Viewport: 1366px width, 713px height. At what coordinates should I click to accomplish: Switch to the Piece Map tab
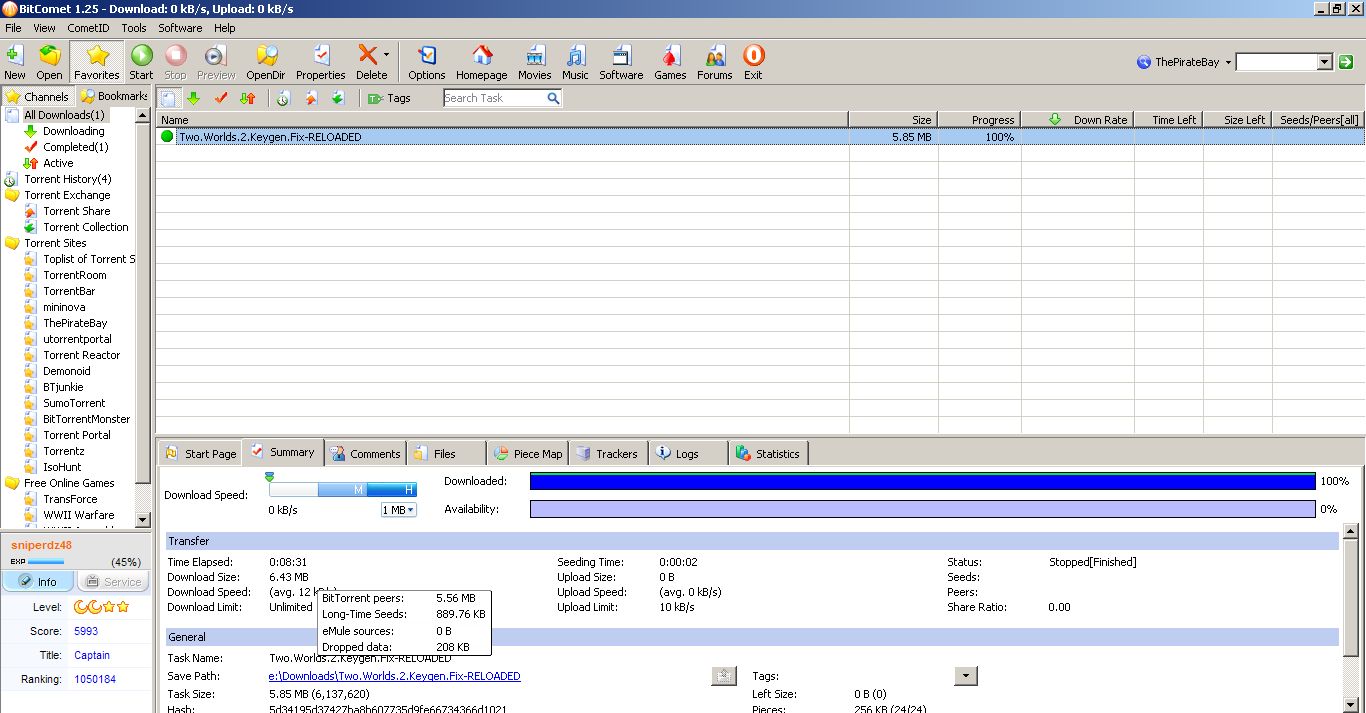(x=527, y=453)
